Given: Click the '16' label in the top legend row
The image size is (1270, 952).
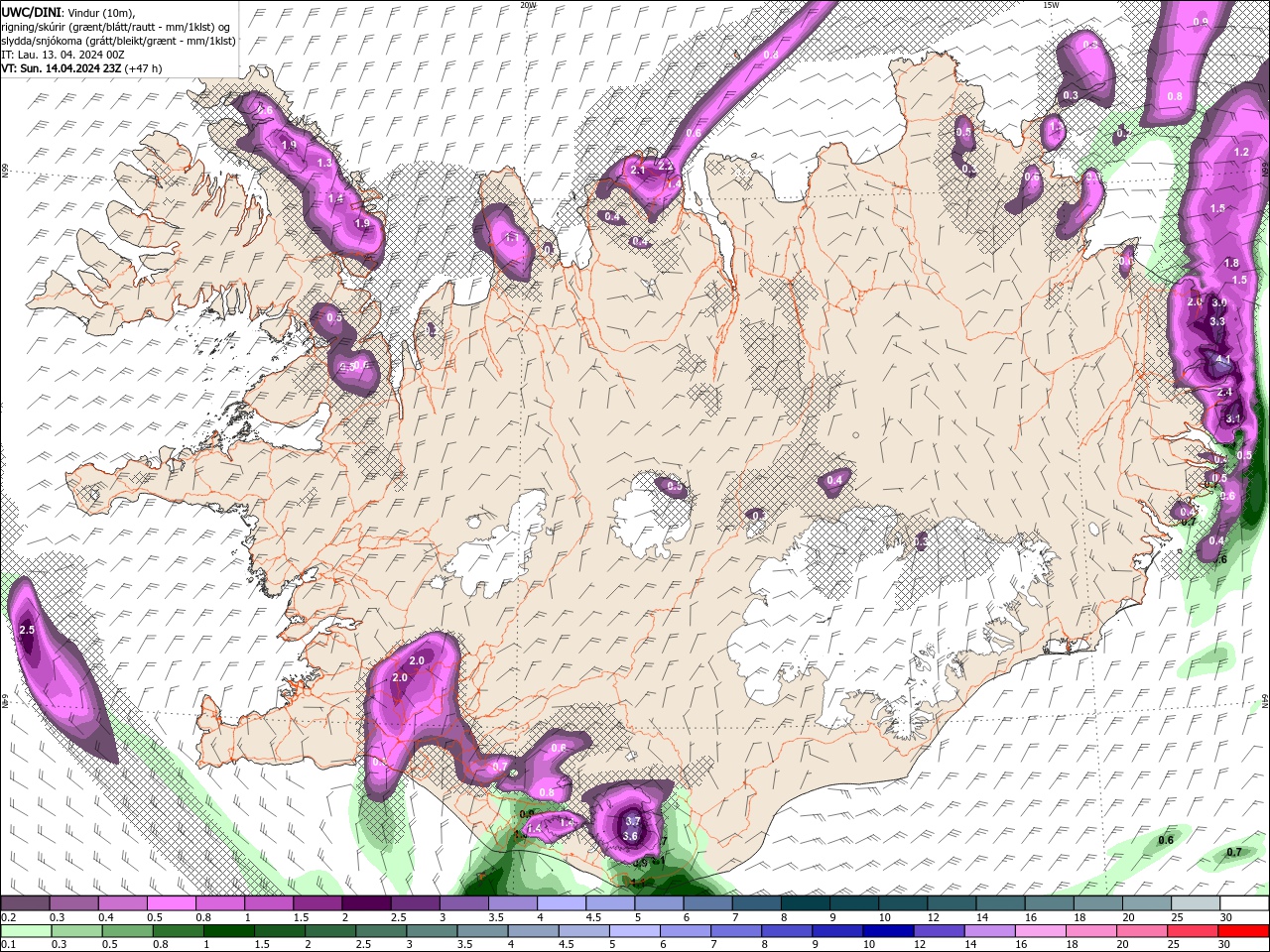Looking at the screenshot, I should coord(1031,917).
